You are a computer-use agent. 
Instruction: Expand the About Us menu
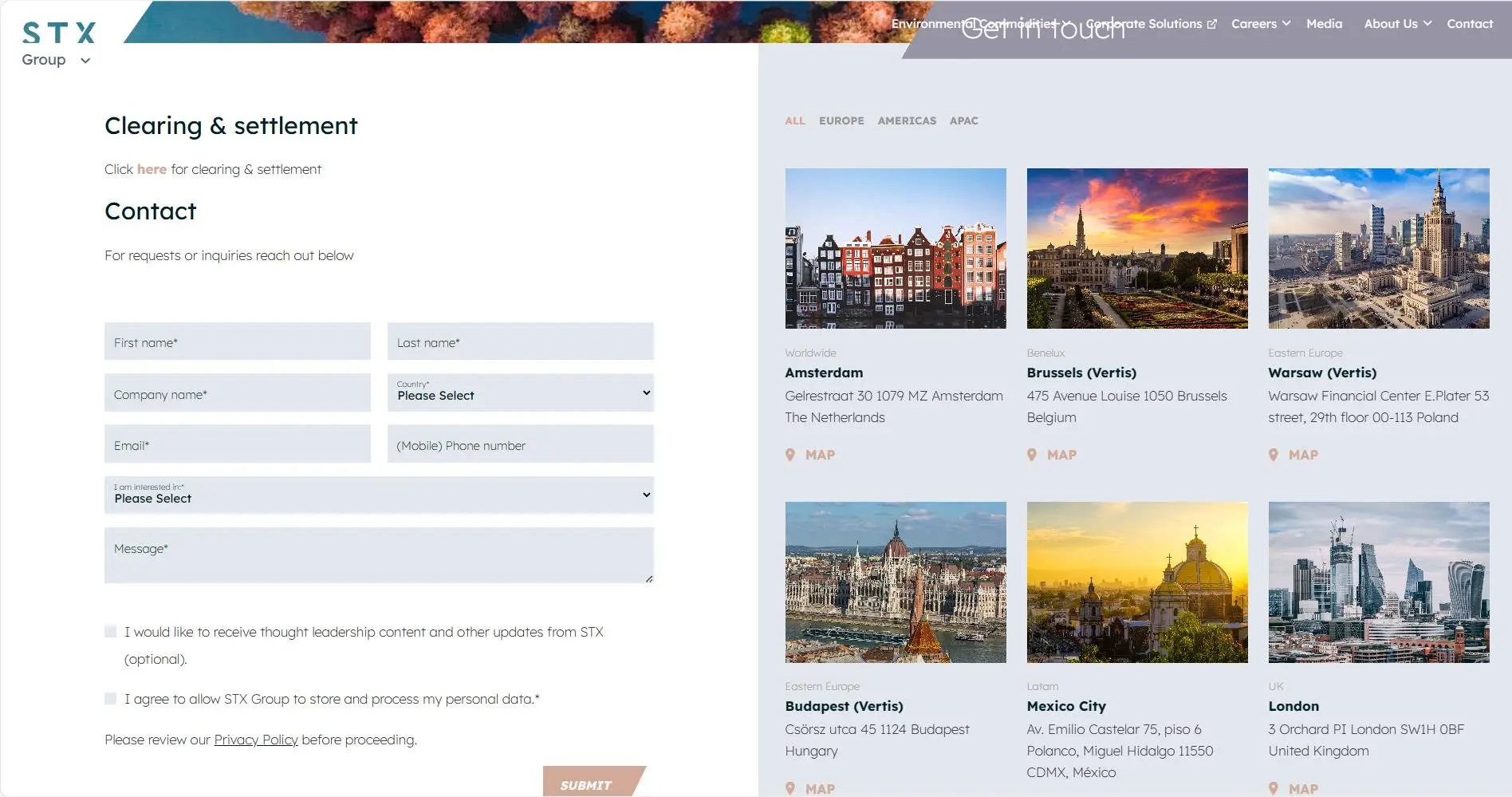point(1398,24)
